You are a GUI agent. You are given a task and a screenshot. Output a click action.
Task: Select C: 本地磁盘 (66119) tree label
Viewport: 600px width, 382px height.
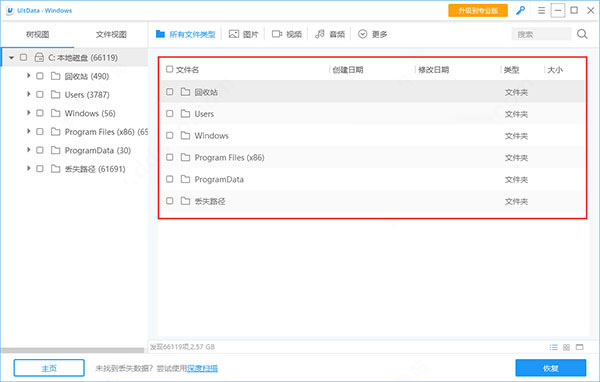tap(83, 58)
